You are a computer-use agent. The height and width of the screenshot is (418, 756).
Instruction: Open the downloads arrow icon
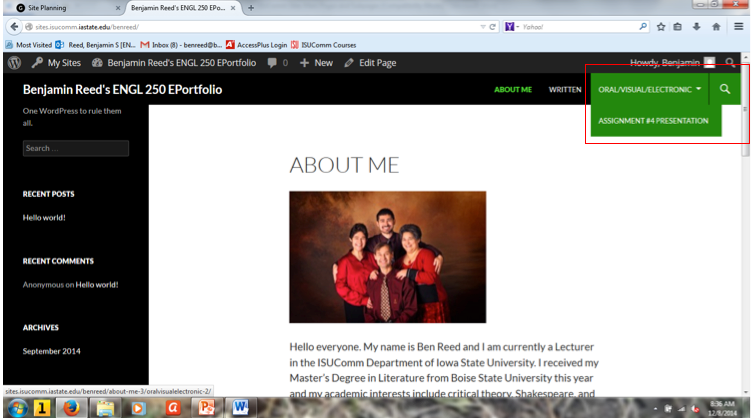pyautogui.click(x=697, y=27)
